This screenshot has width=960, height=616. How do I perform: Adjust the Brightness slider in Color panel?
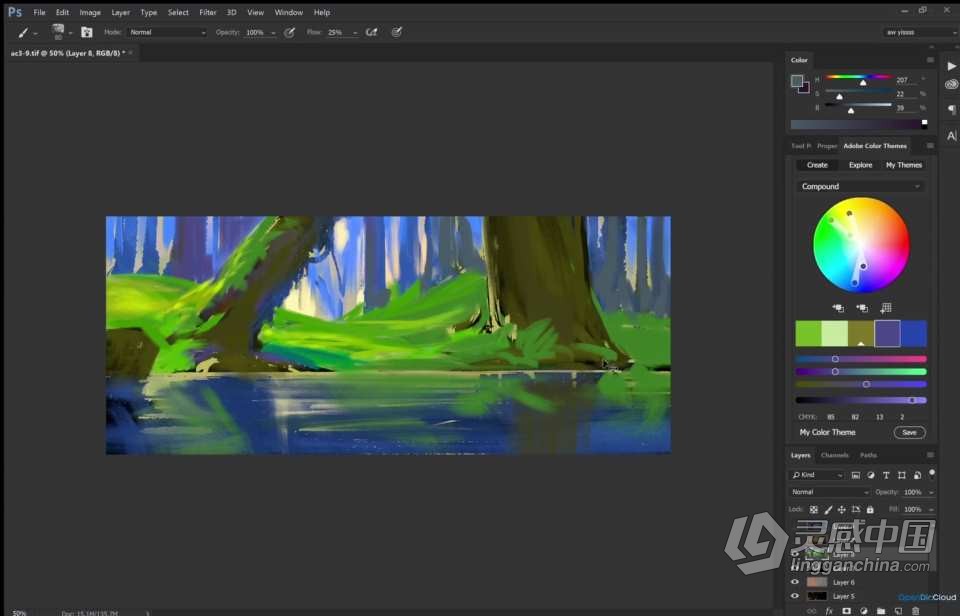click(858, 107)
